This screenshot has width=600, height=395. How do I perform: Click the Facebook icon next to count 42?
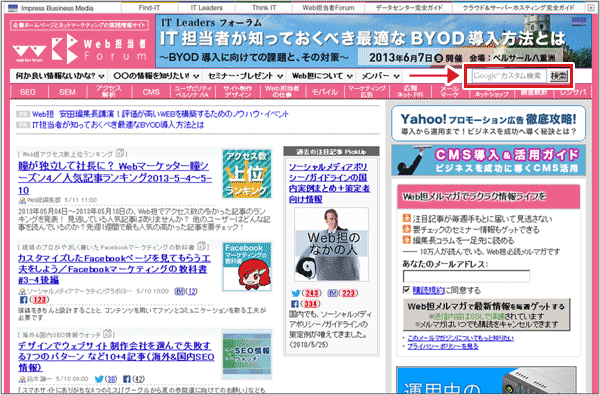pos(127,379)
